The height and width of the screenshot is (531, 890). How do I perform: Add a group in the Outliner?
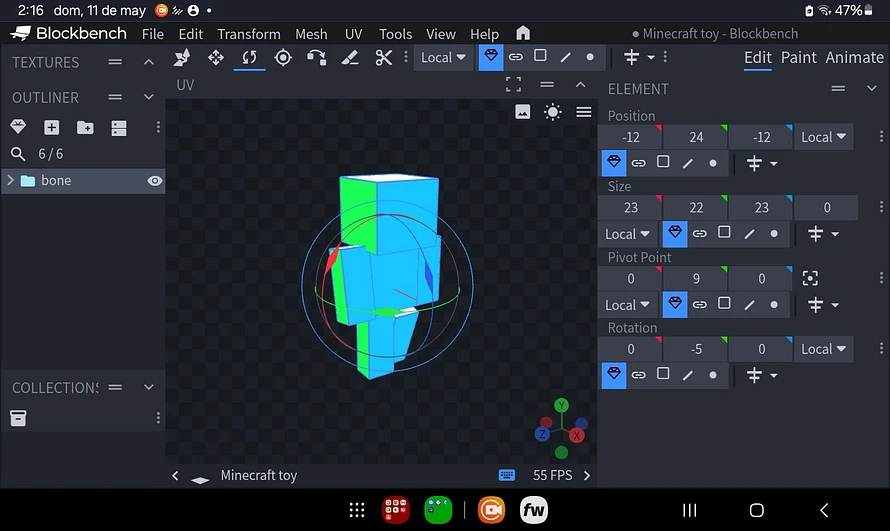[x=85, y=127]
